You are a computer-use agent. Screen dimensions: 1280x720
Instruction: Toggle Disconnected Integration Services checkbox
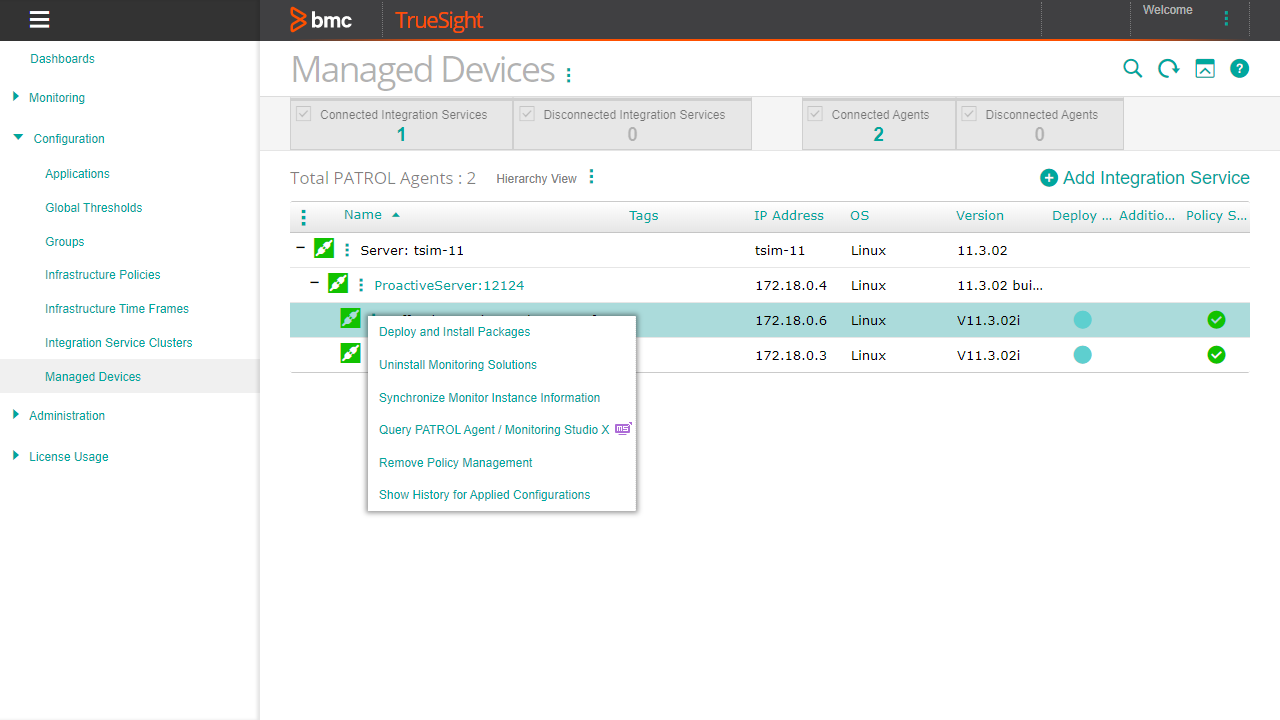pyautogui.click(x=527, y=114)
